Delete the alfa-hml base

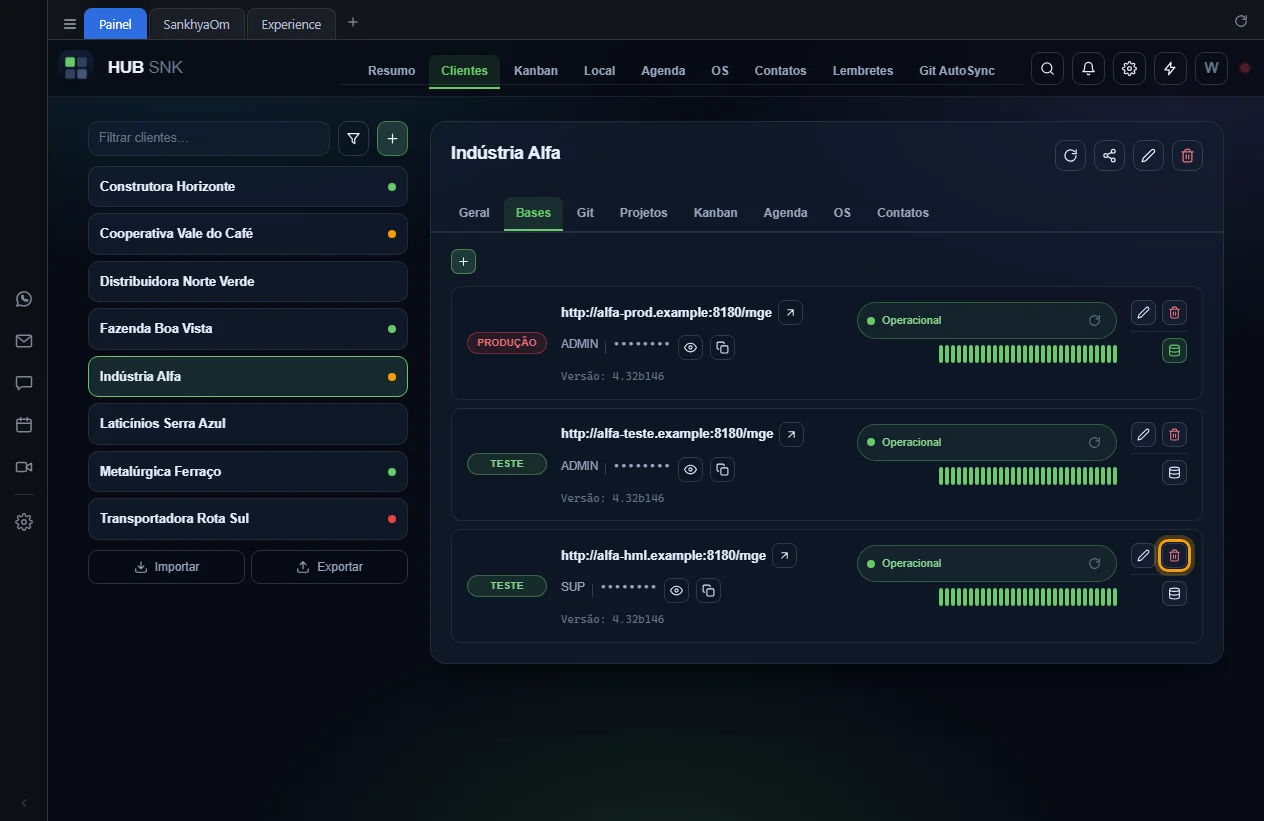[x=1174, y=556]
